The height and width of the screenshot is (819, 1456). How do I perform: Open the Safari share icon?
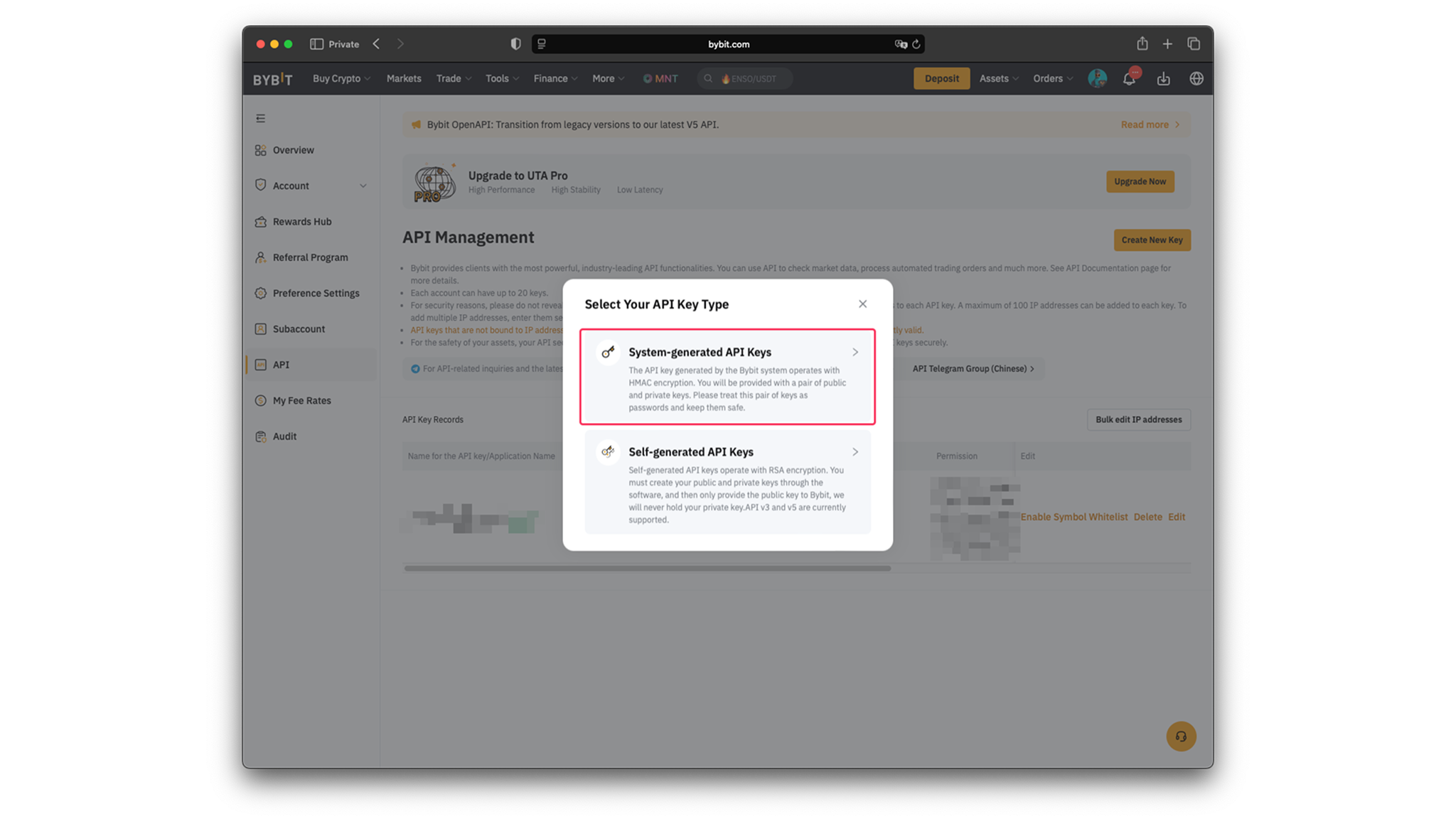click(1142, 43)
